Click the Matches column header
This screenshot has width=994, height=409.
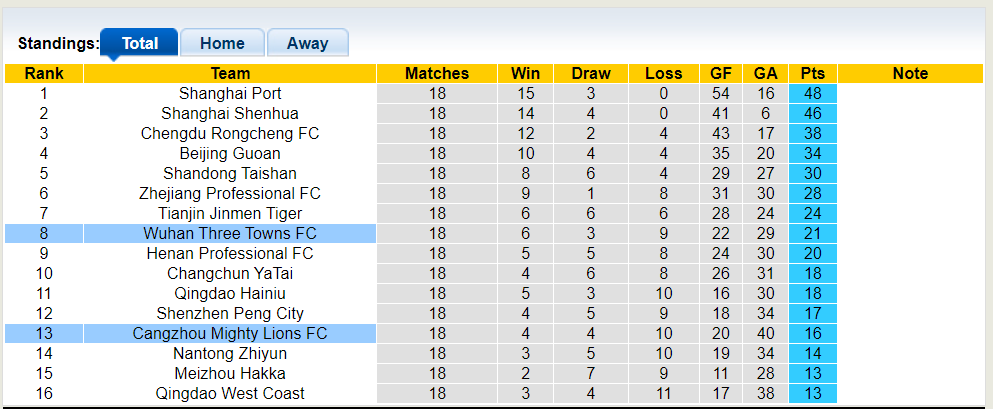pos(437,74)
